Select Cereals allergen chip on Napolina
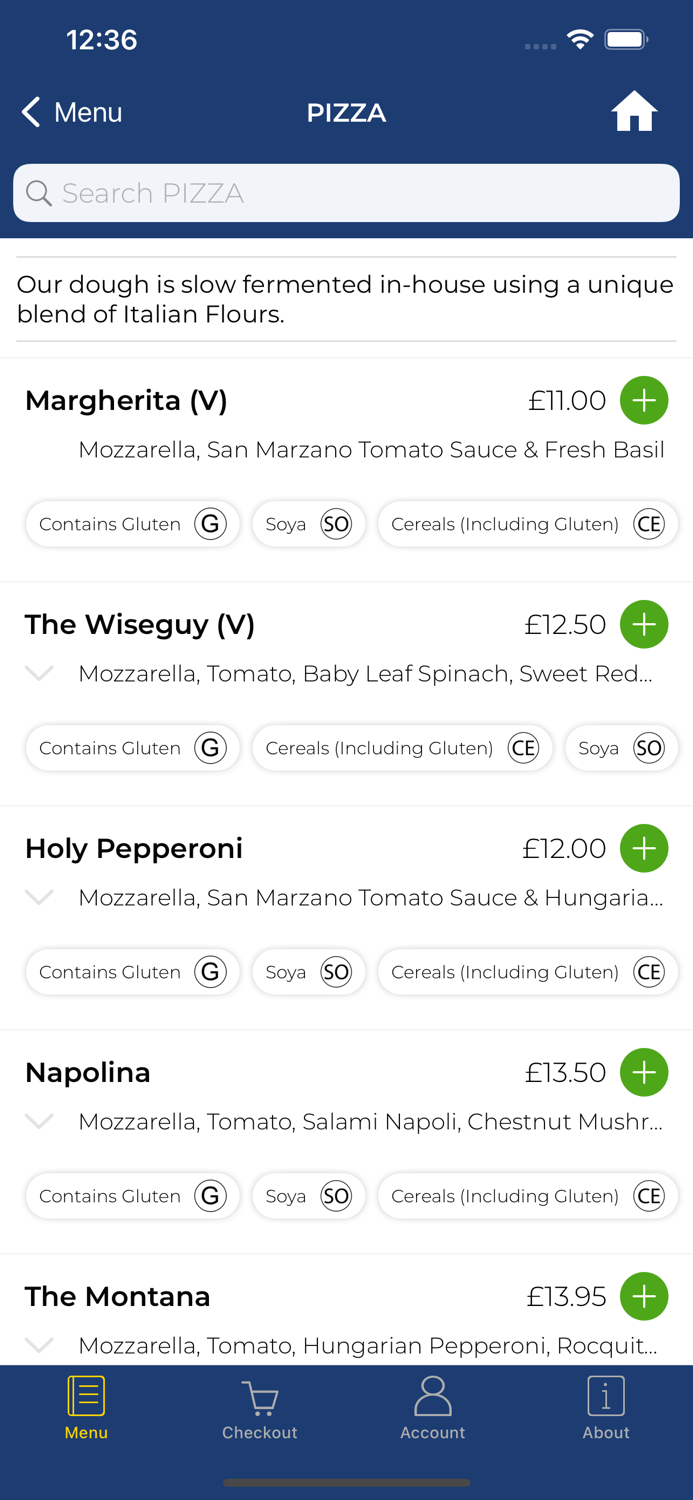This screenshot has width=693, height=1500. click(527, 1195)
